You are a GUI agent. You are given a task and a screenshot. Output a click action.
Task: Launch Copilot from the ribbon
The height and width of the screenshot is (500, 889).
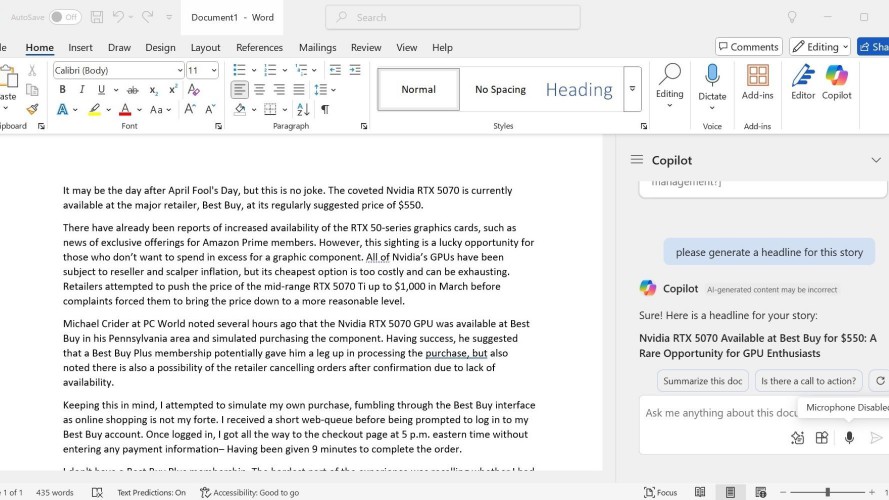click(836, 76)
